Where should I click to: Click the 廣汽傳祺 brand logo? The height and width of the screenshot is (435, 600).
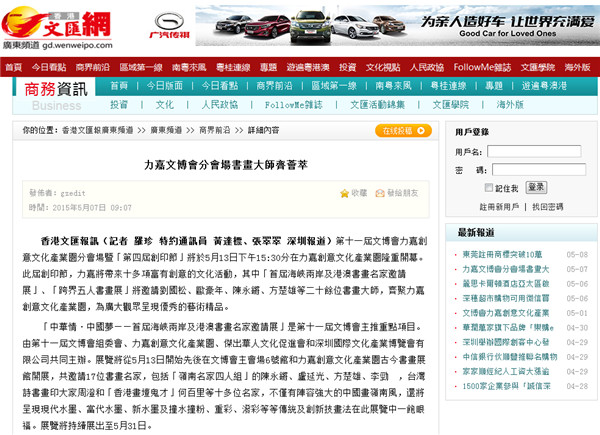169,26
